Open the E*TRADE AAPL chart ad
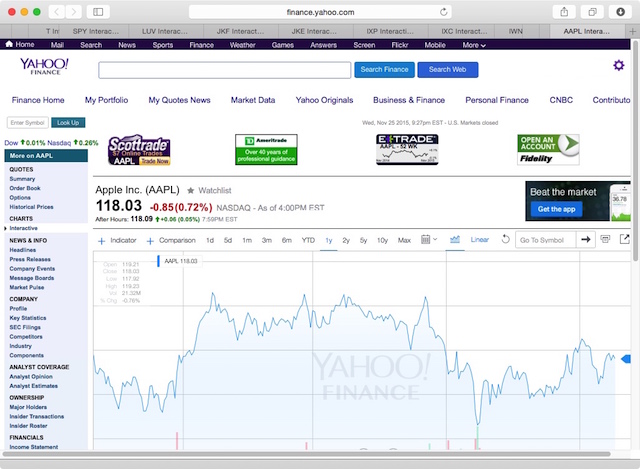This screenshot has height=469, width=640. point(407,150)
